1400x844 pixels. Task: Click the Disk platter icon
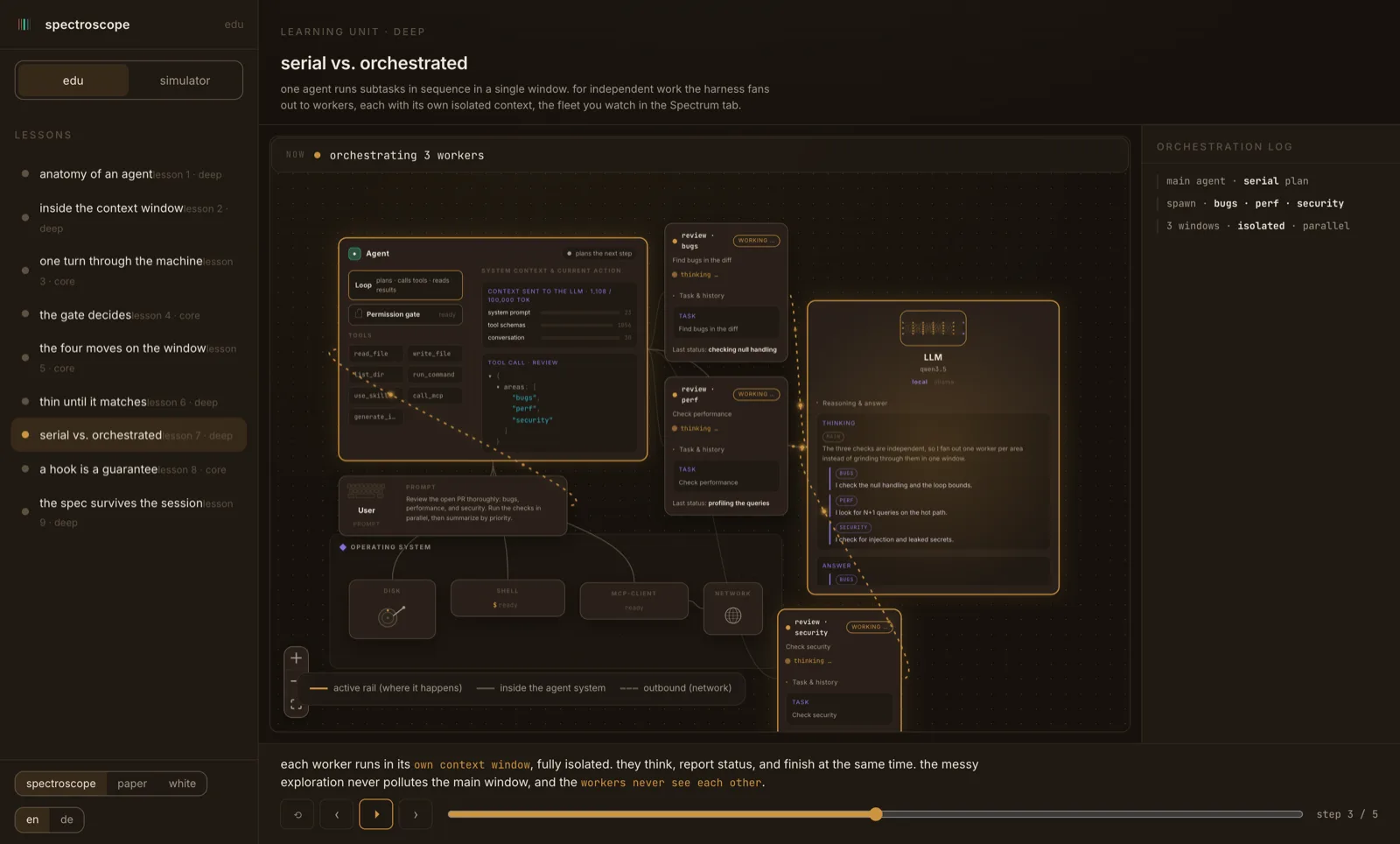point(391,615)
